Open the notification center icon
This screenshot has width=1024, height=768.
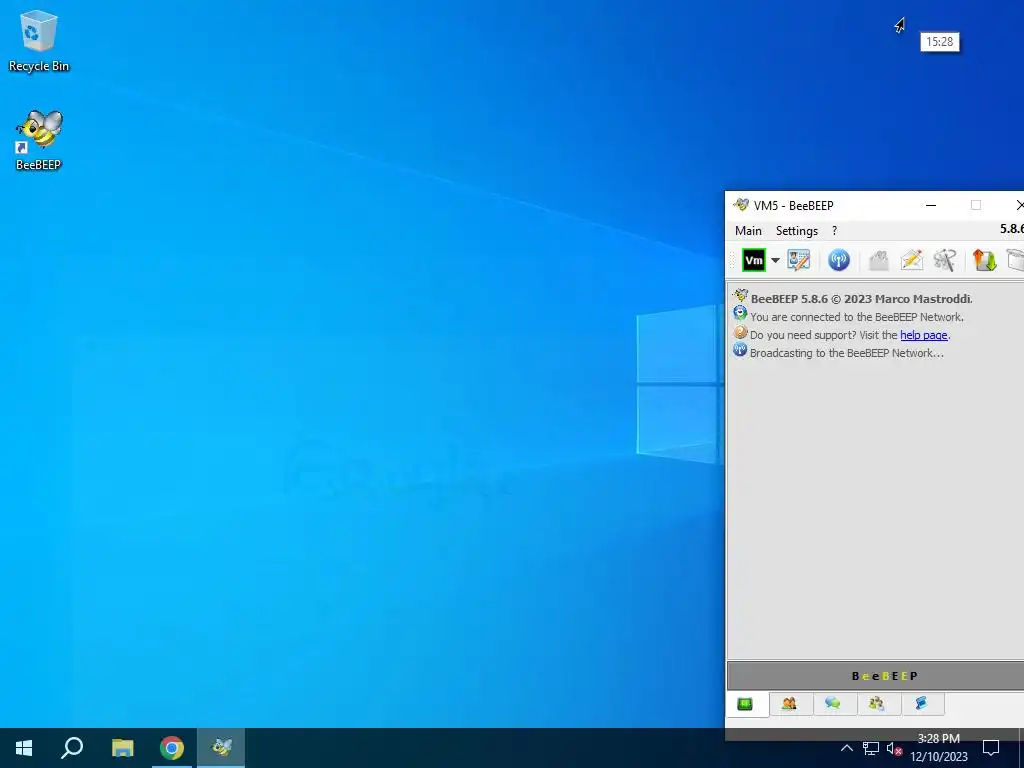coord(991,748)
